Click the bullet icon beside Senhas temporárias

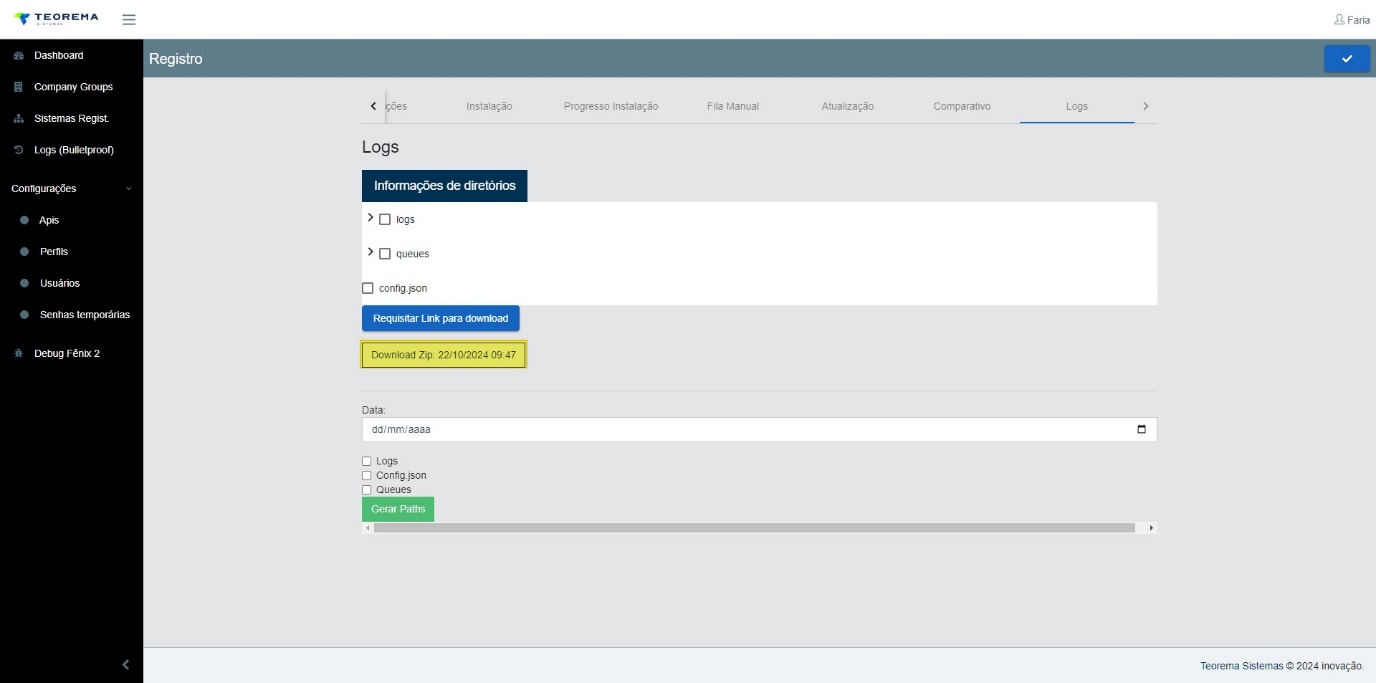coord(24,315)
